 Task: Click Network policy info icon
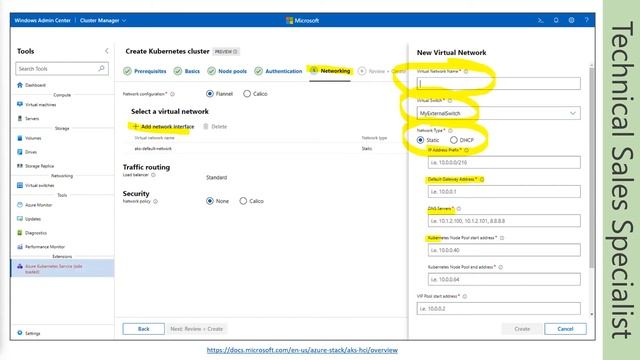pos(156,201)
